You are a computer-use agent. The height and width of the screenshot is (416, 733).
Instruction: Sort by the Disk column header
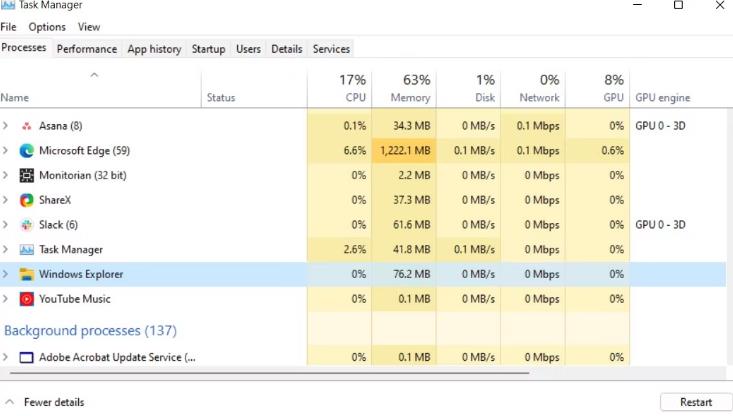pyautogui.click(x=468, y=89)
